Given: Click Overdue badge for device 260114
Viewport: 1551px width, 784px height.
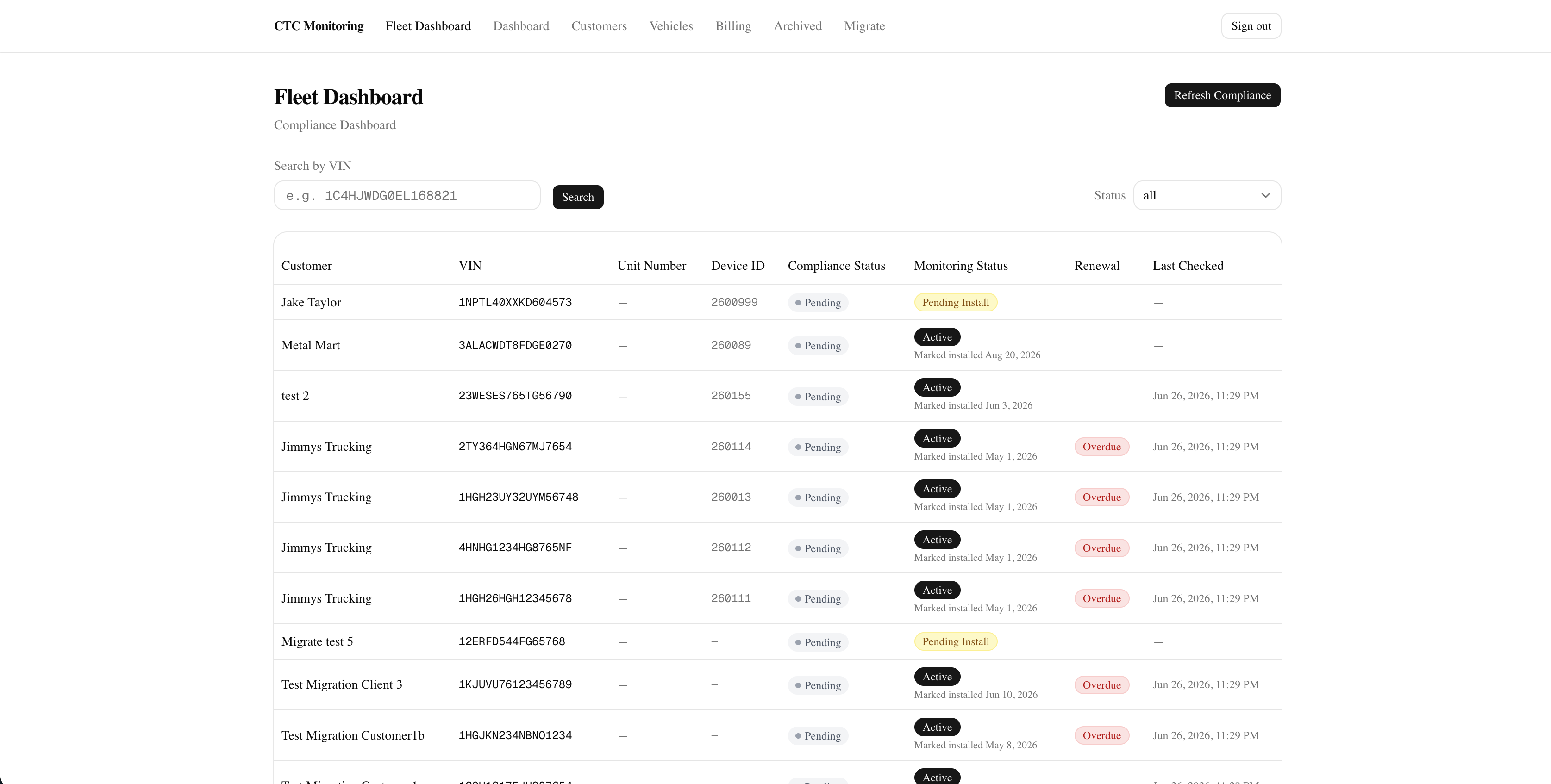Looking at the screenshot, I should pyautogui.click(x=1101, y=447).
